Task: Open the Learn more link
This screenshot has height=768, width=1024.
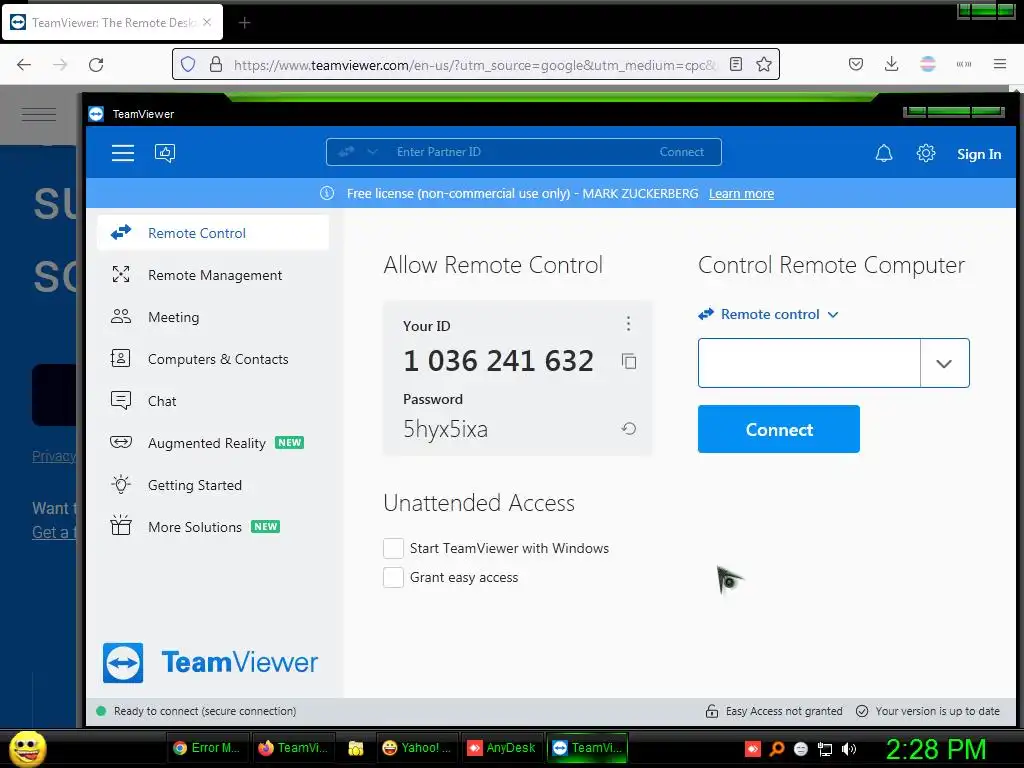Action: 741,193
